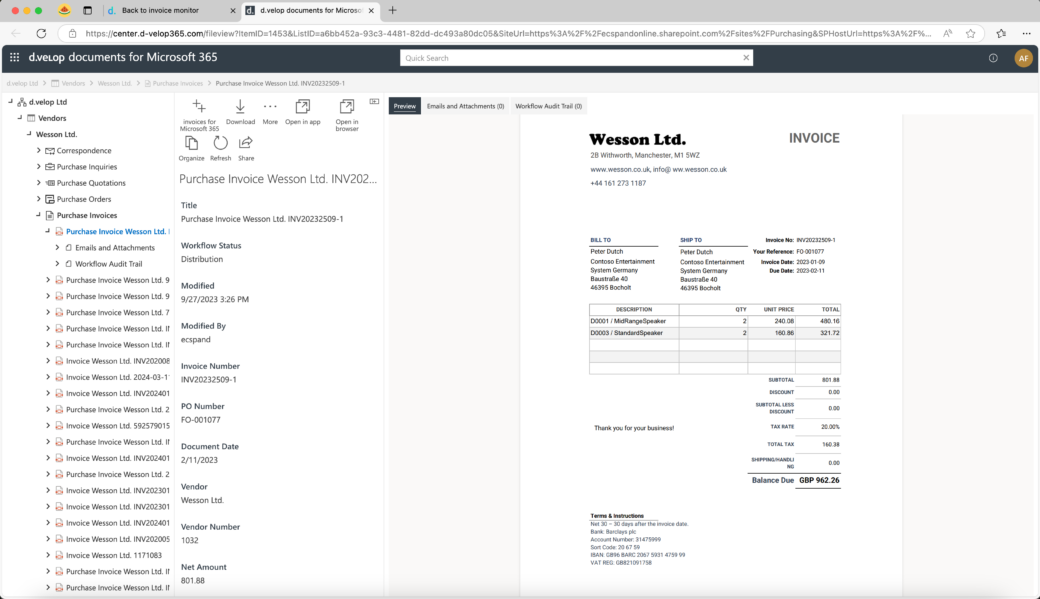Image resolution: width=1040 pixels, height=599 pixels.
Task: Collapse the Wesson Ltd. tree node
Action: [x=29, y=133]
